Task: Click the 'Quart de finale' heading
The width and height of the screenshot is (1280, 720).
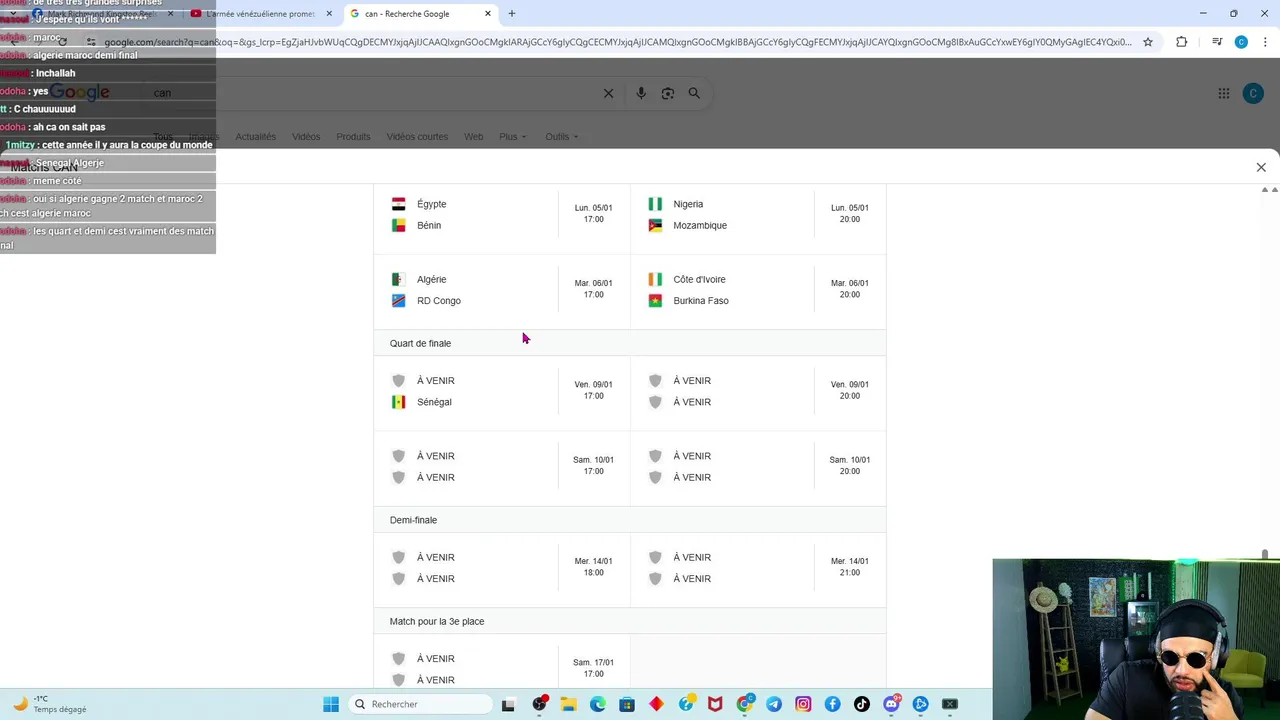Action: (x=420, y=343)
